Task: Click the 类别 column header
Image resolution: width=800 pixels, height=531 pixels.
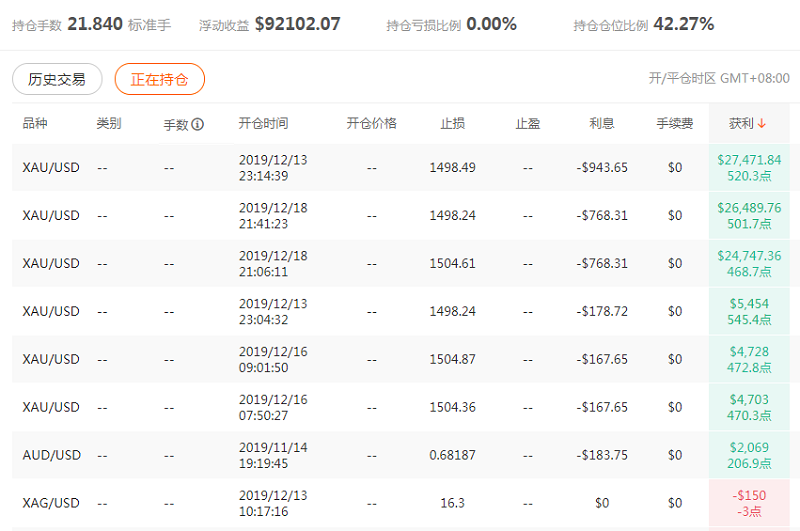Action: 109,123
